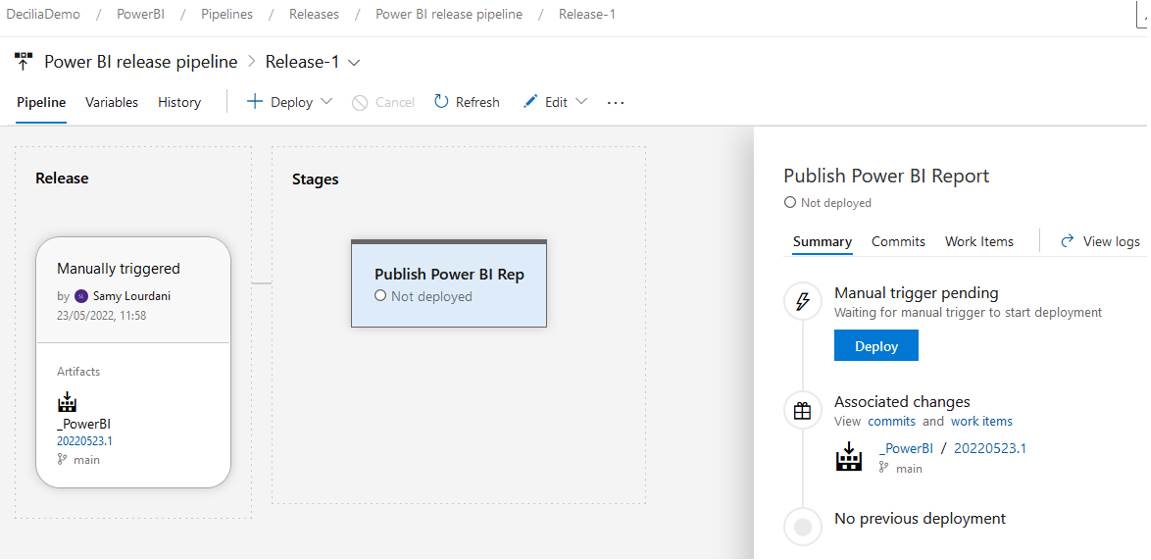
Task: Click the No previous deployment text
Action: pos(920,518)
